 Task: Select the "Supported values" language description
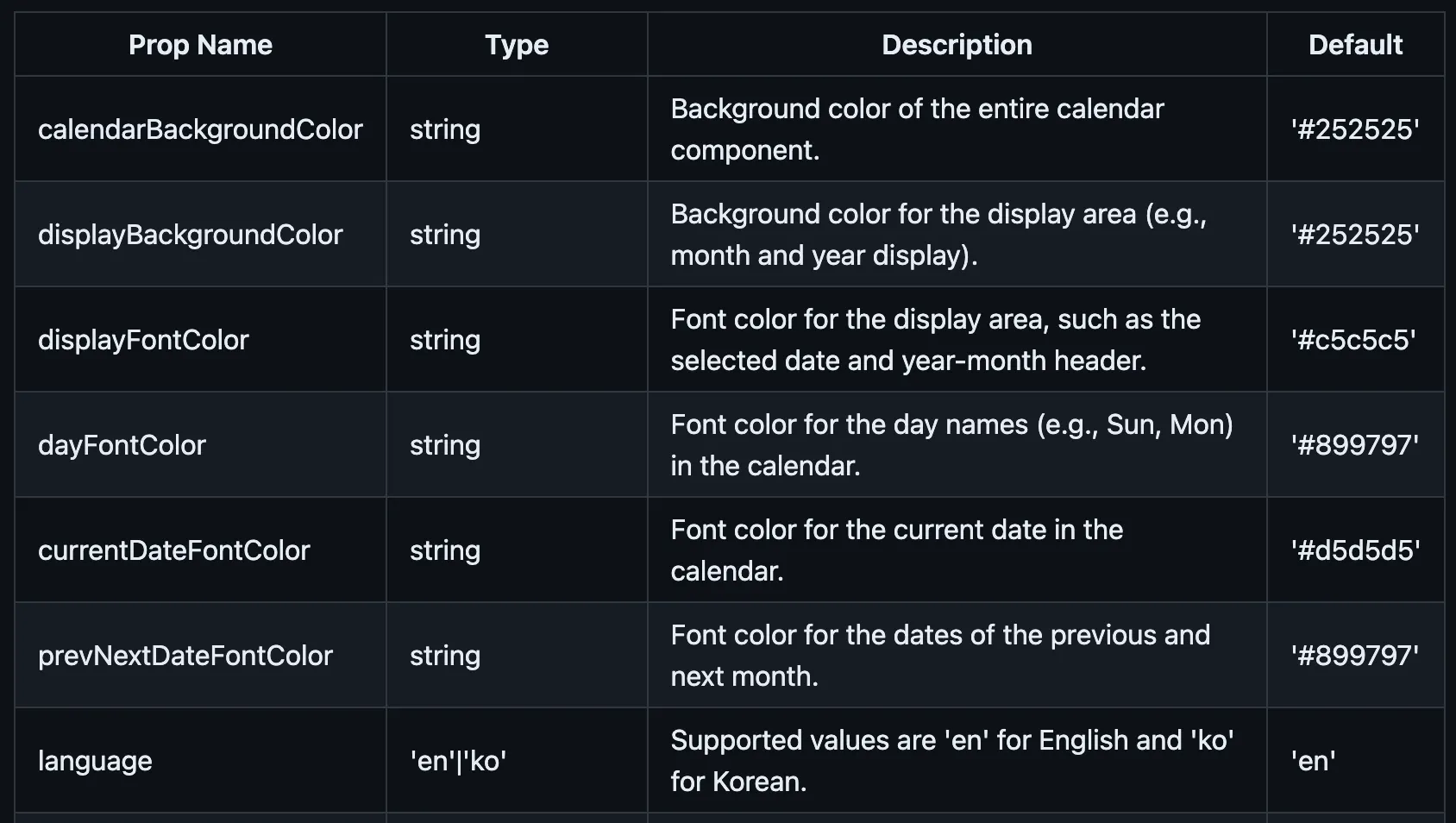click(951, 761)
